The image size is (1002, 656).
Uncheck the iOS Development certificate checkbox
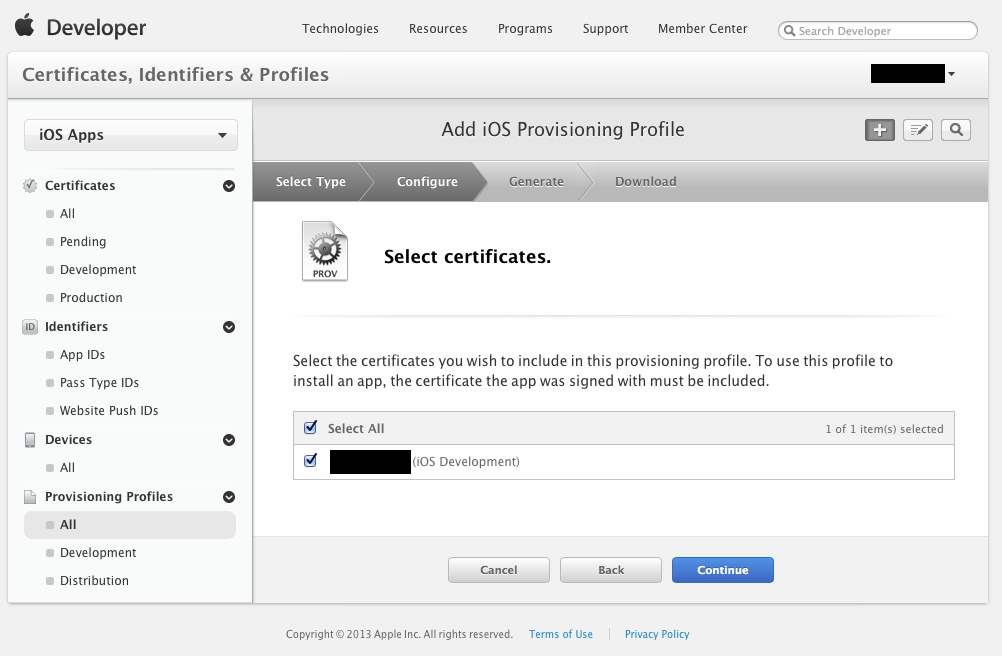(311, 461)
